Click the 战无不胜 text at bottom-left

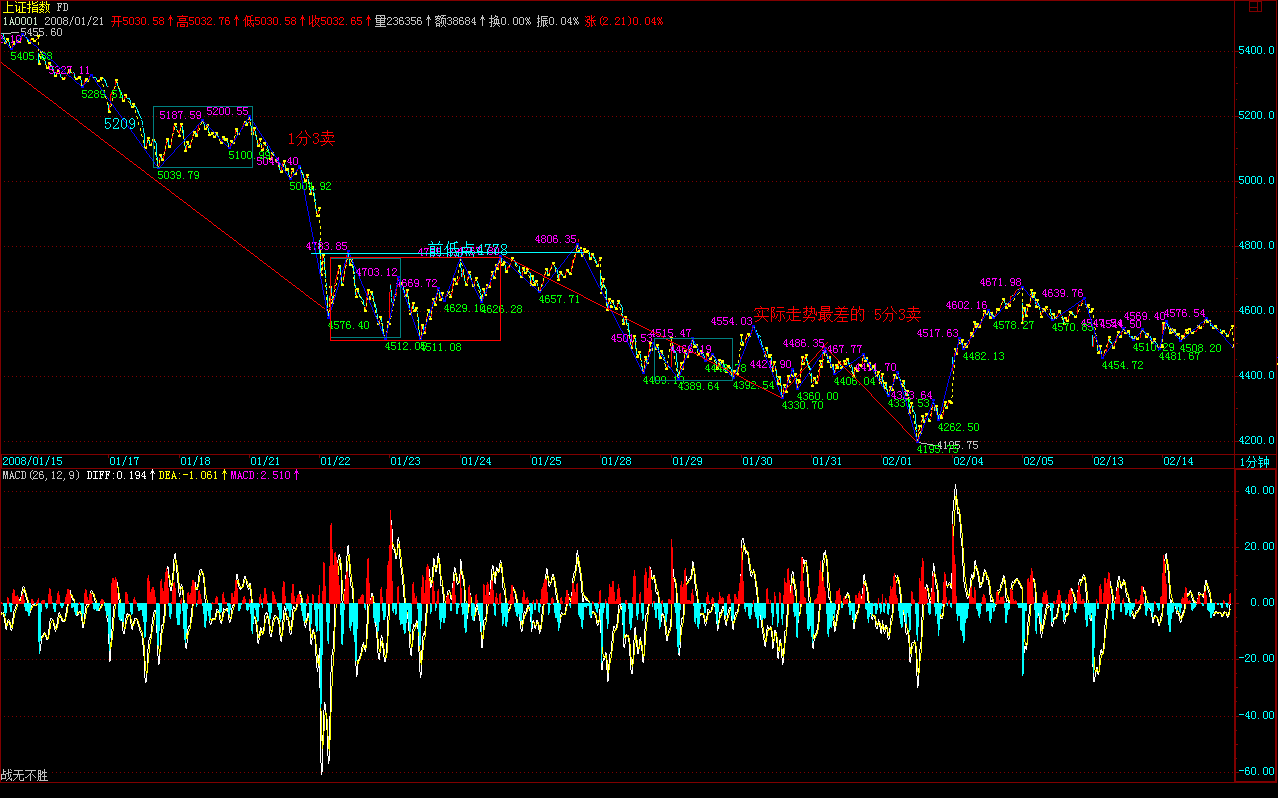pos(24,775)
